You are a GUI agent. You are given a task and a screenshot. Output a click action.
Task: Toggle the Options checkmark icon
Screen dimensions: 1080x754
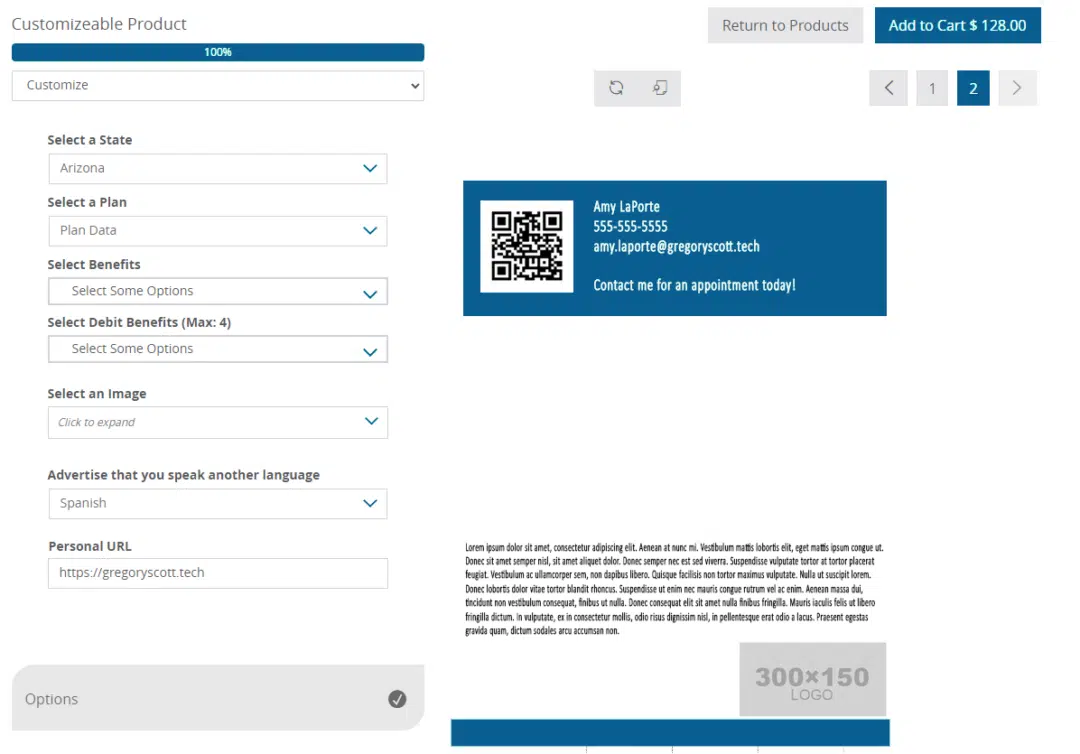point(397,699)
